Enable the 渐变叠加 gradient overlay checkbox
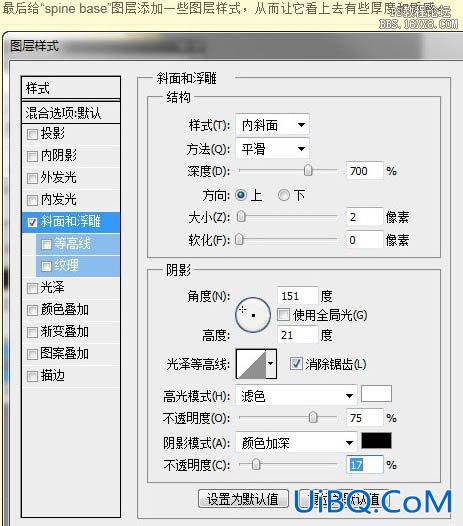This screenshot has height=526, width=463. [x=32, y=332]
